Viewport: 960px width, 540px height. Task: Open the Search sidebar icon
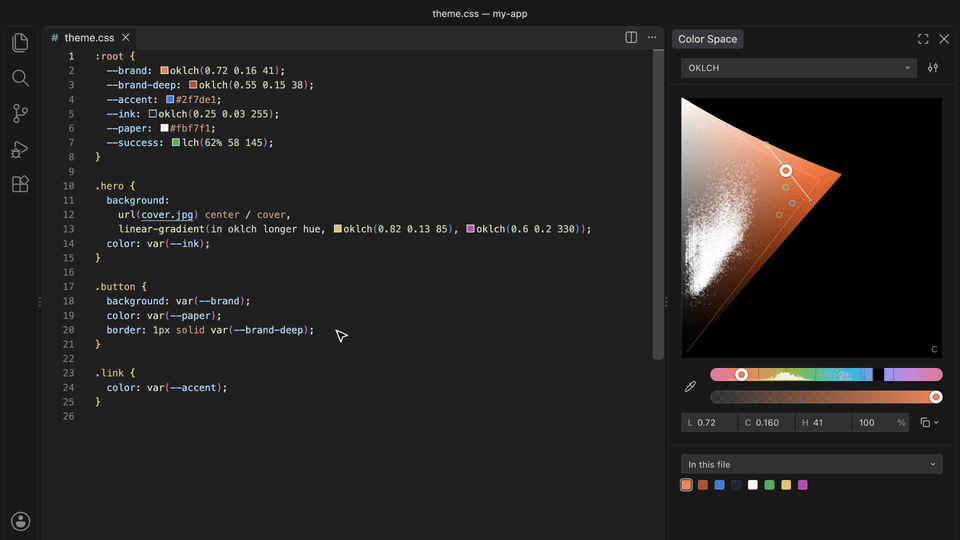click(x=20, y=78)
